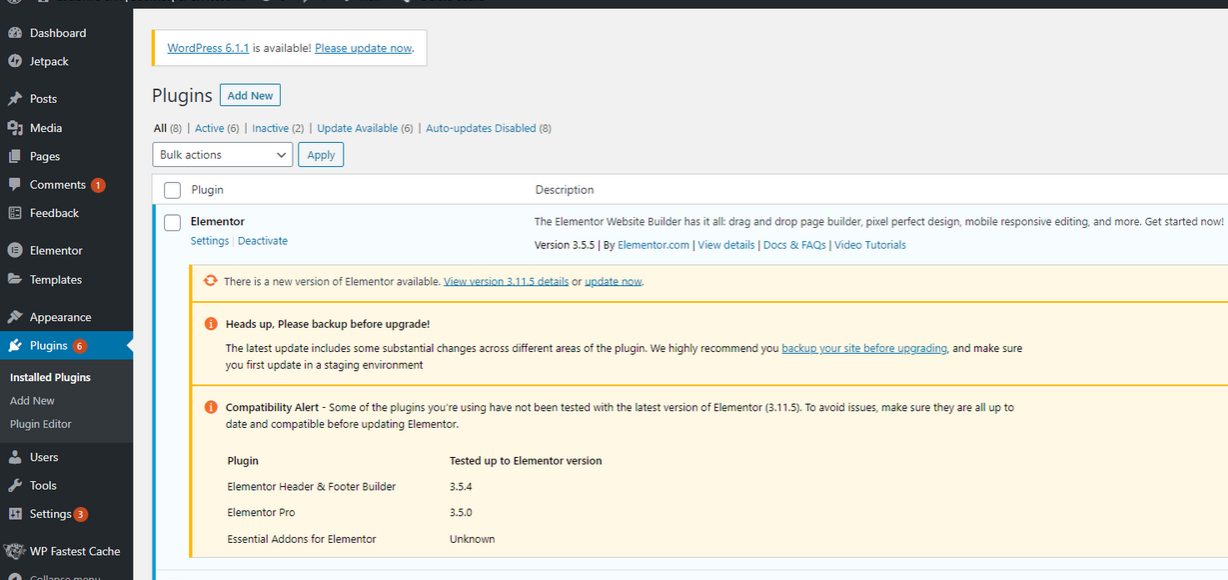The image size is (1228, 580).
Task: Filter plugins by Inactive tab
Action: pos(270,128)
